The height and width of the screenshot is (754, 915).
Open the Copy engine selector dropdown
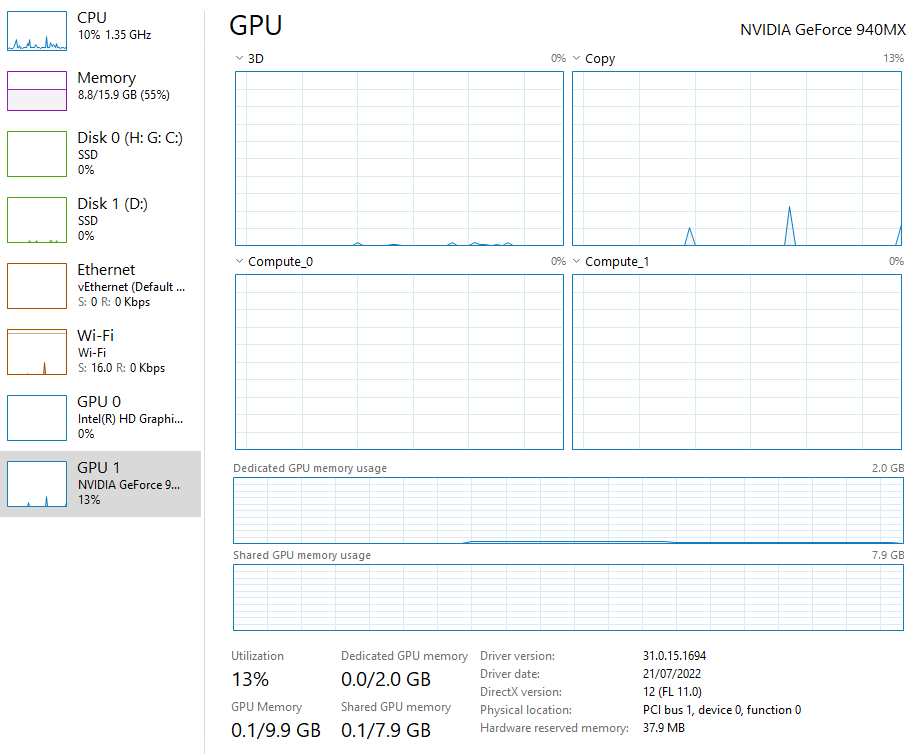pos(575,58)
